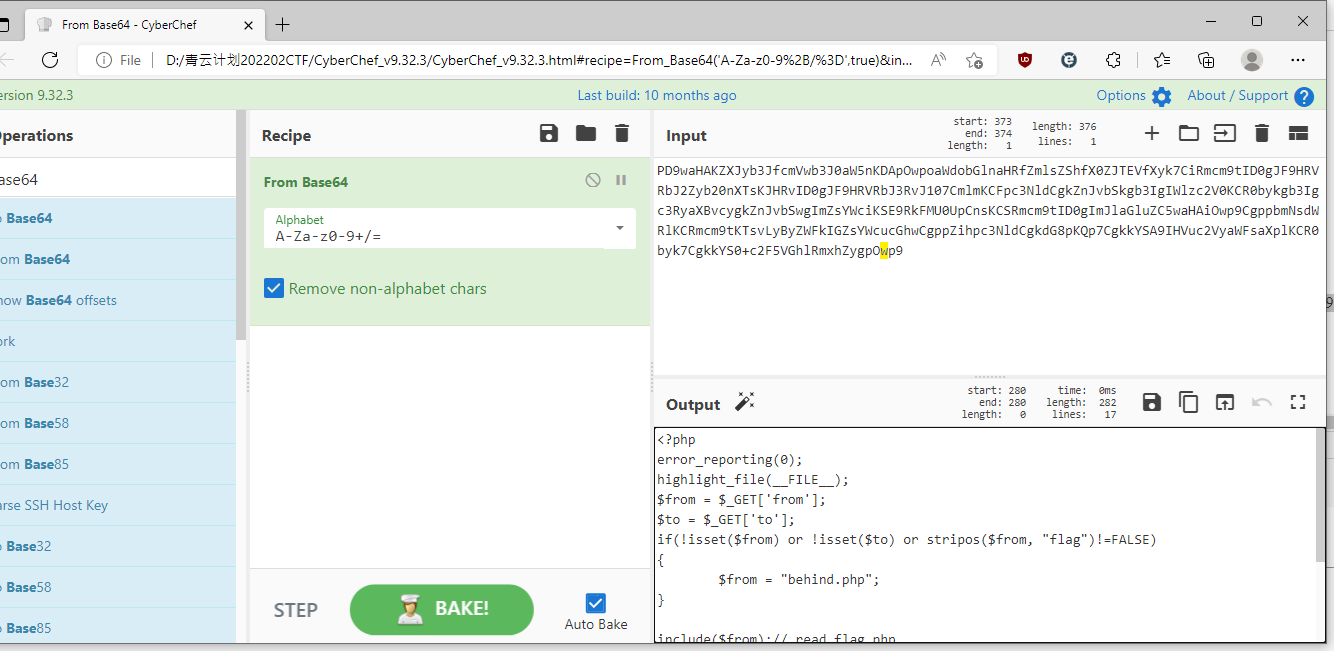Viewport: 1334px width, 651px height.
Task: Select Show Base64 offsets operation
Action: (x=117, y=300)
